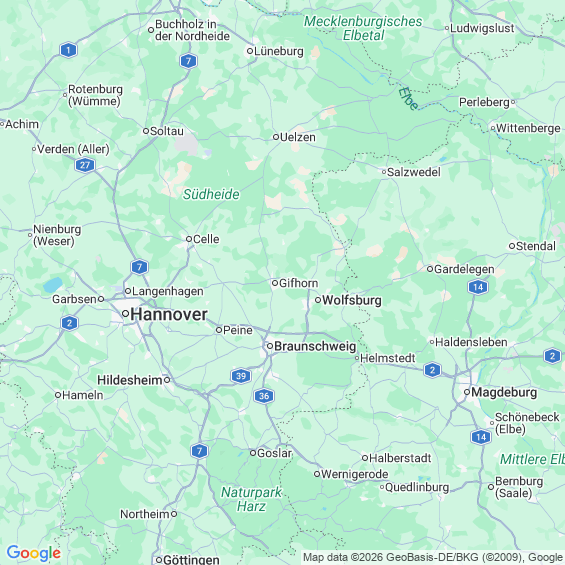The image size is (565, 565).
Task: Select the Mecklenburgisches Elbetal label
Action: pyautogui.click(x=363, y=28)
